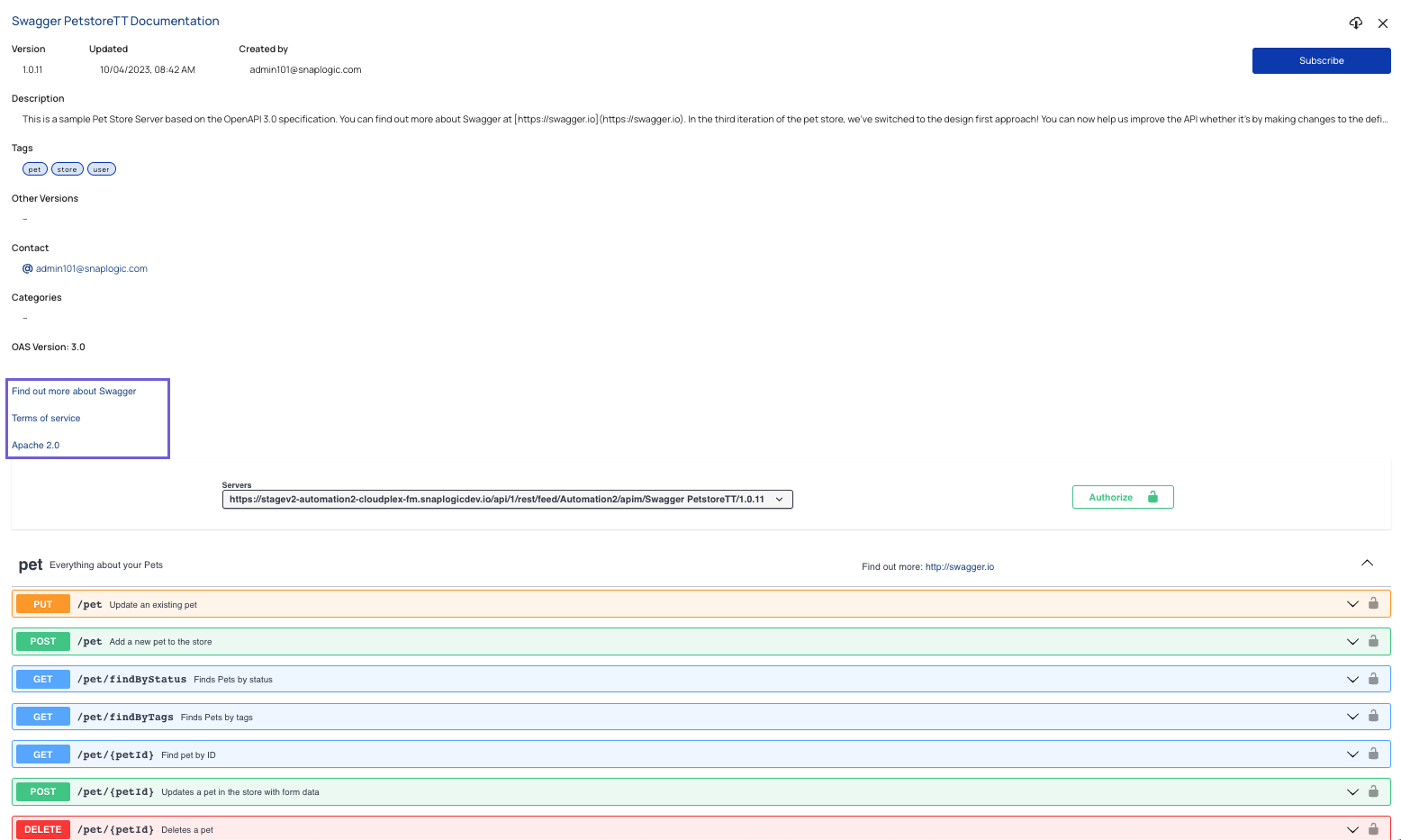Click lock icon on DELETE /pet/{petId} row
Screen dimensions: 1401x840
1373,828
